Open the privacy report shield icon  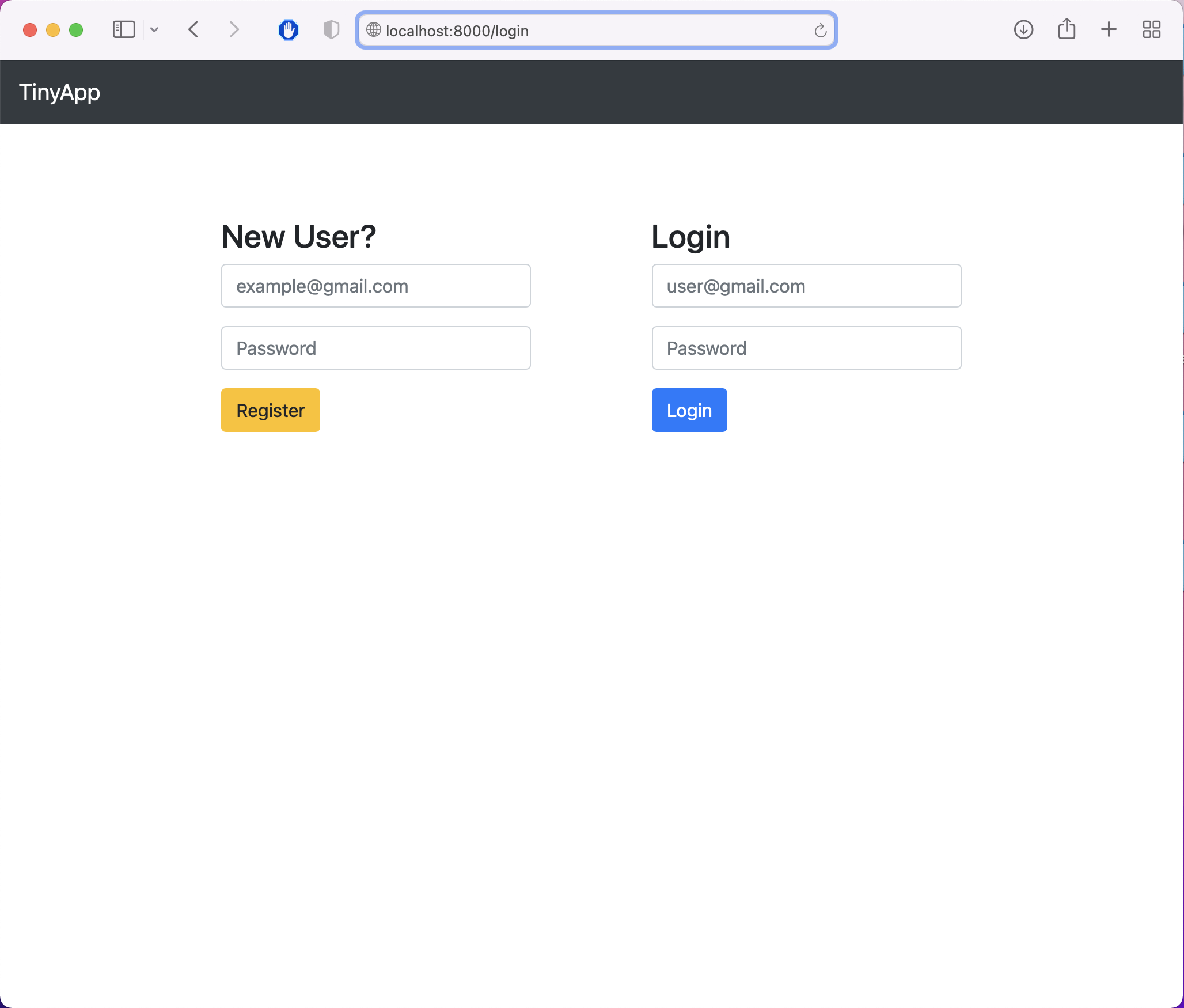[x=331, y=30]
